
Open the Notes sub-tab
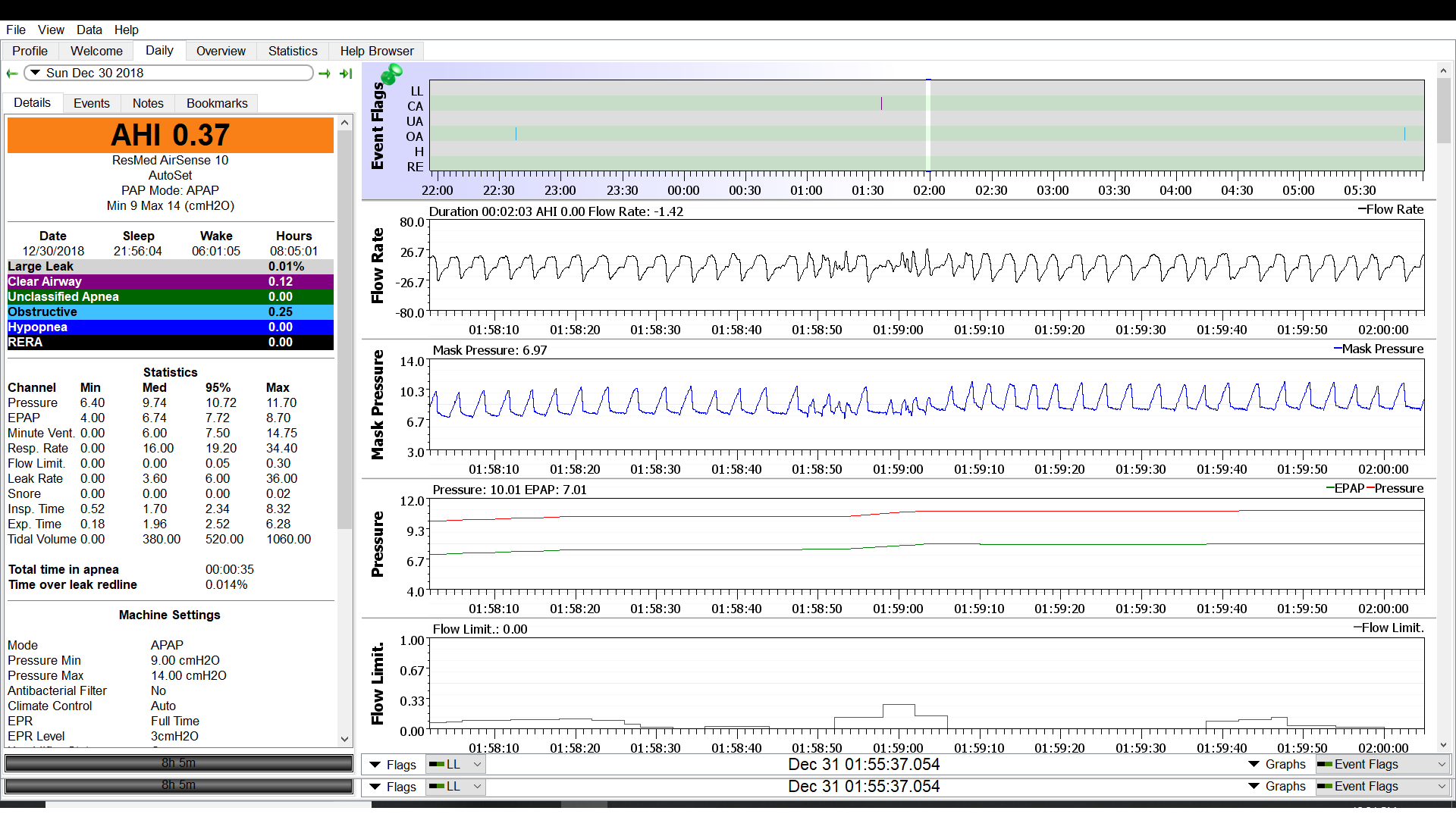click(148, 103)
